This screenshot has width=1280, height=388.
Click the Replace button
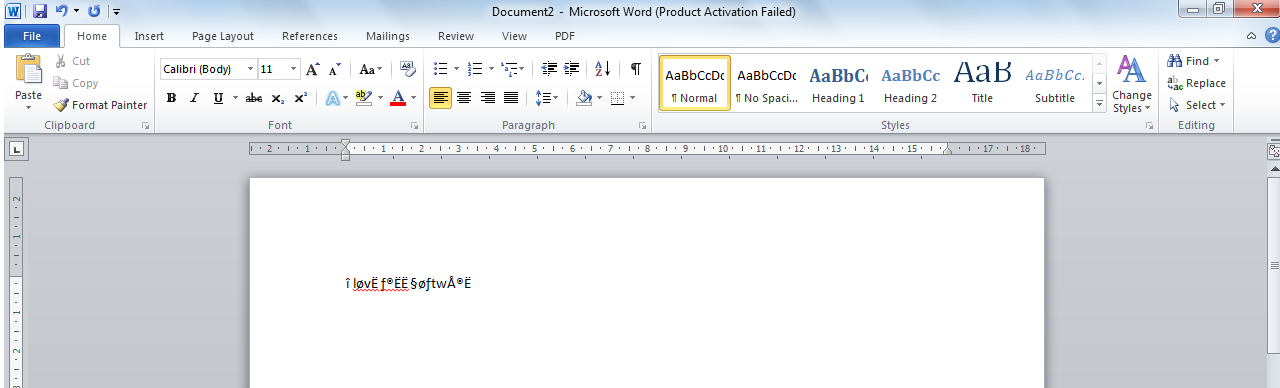pos(1196,83)
